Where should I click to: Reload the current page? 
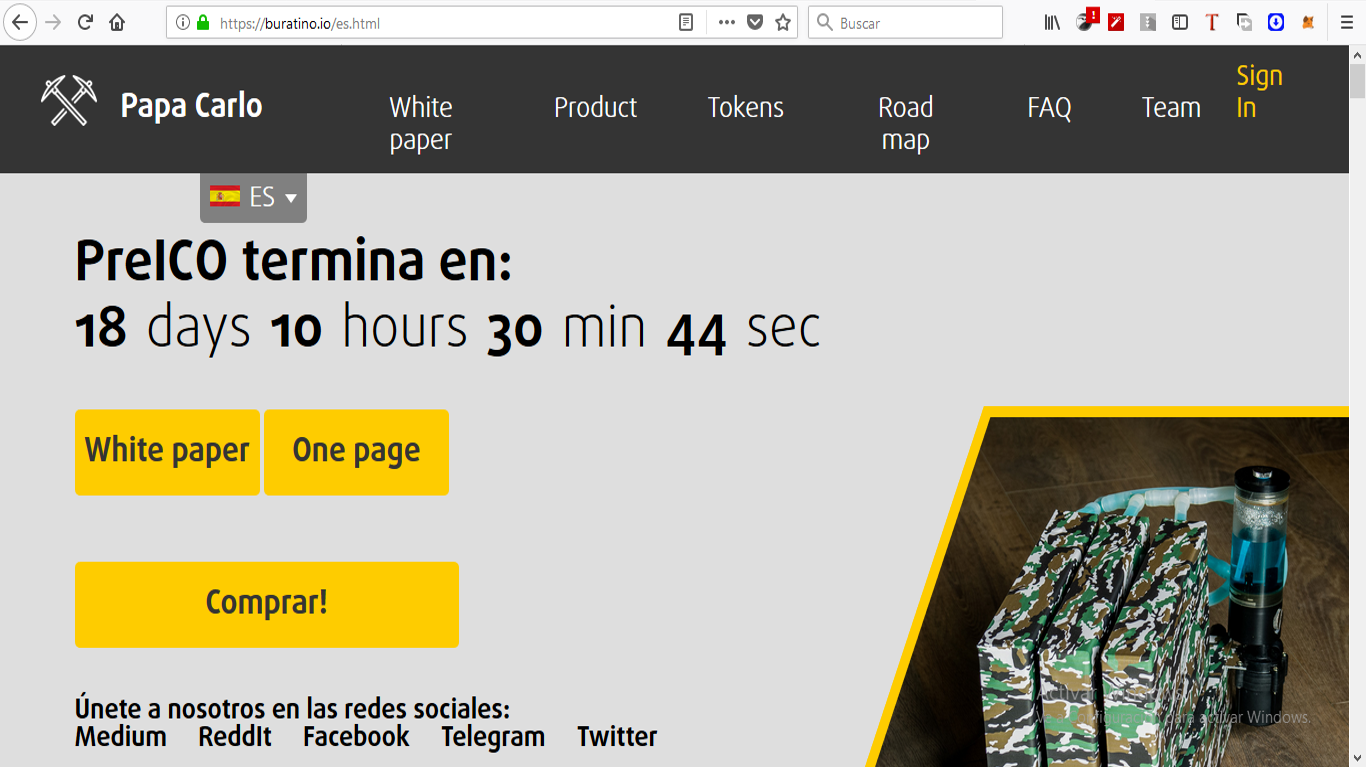point(86,22)
